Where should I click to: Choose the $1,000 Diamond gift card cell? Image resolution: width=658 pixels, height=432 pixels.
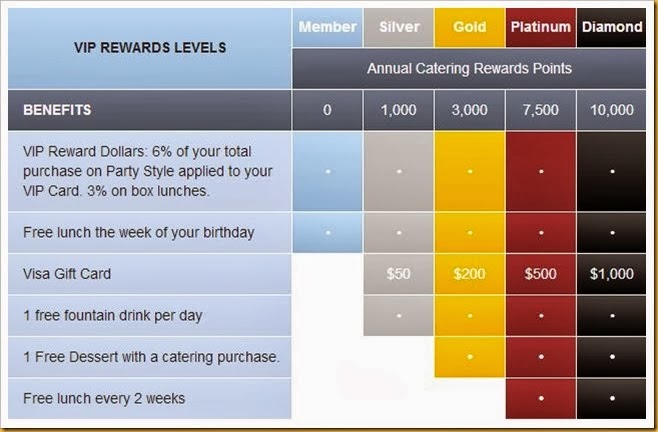(x=611, y=274)
